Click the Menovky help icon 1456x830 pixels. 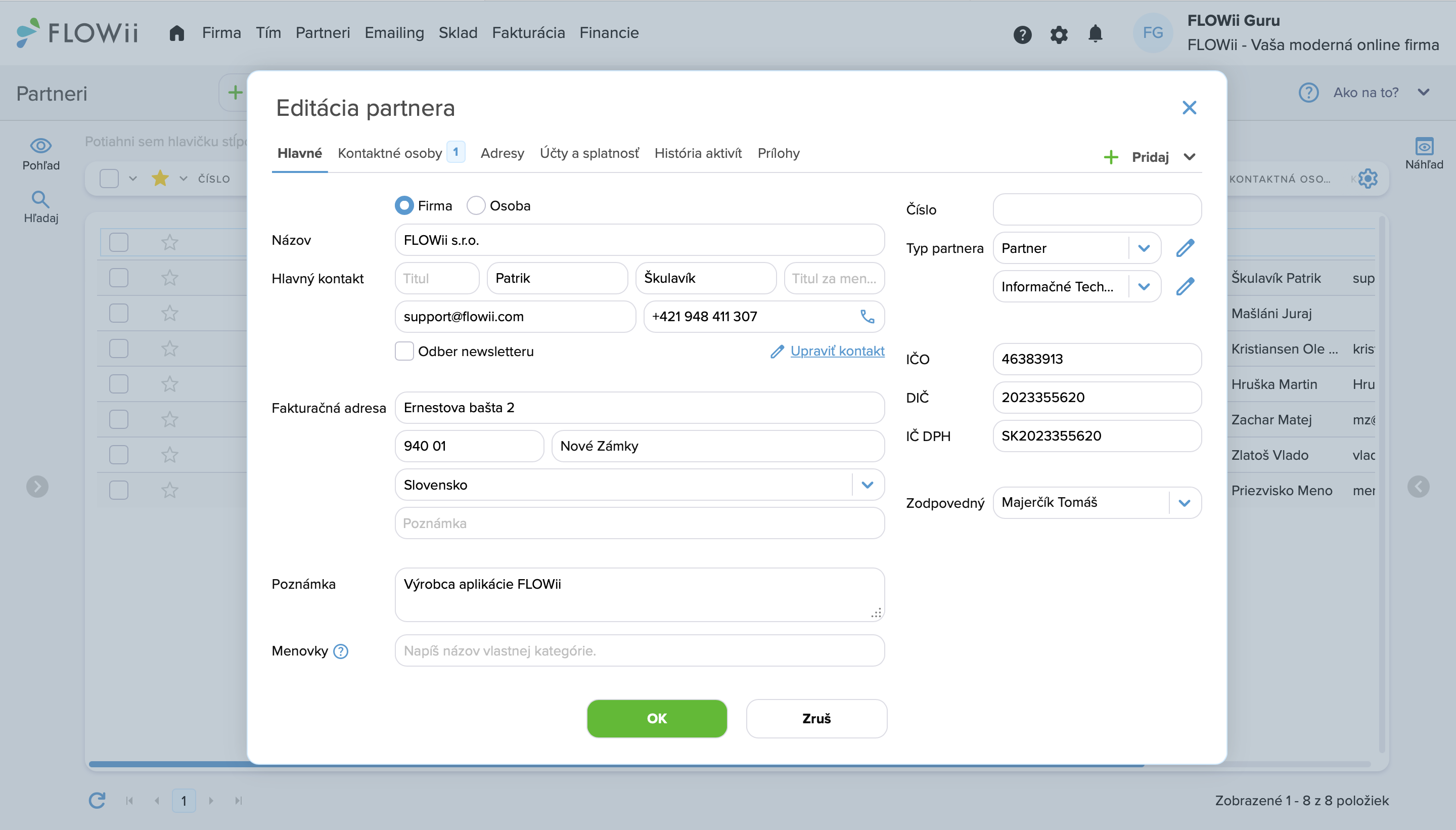click(x=341, y=651)
